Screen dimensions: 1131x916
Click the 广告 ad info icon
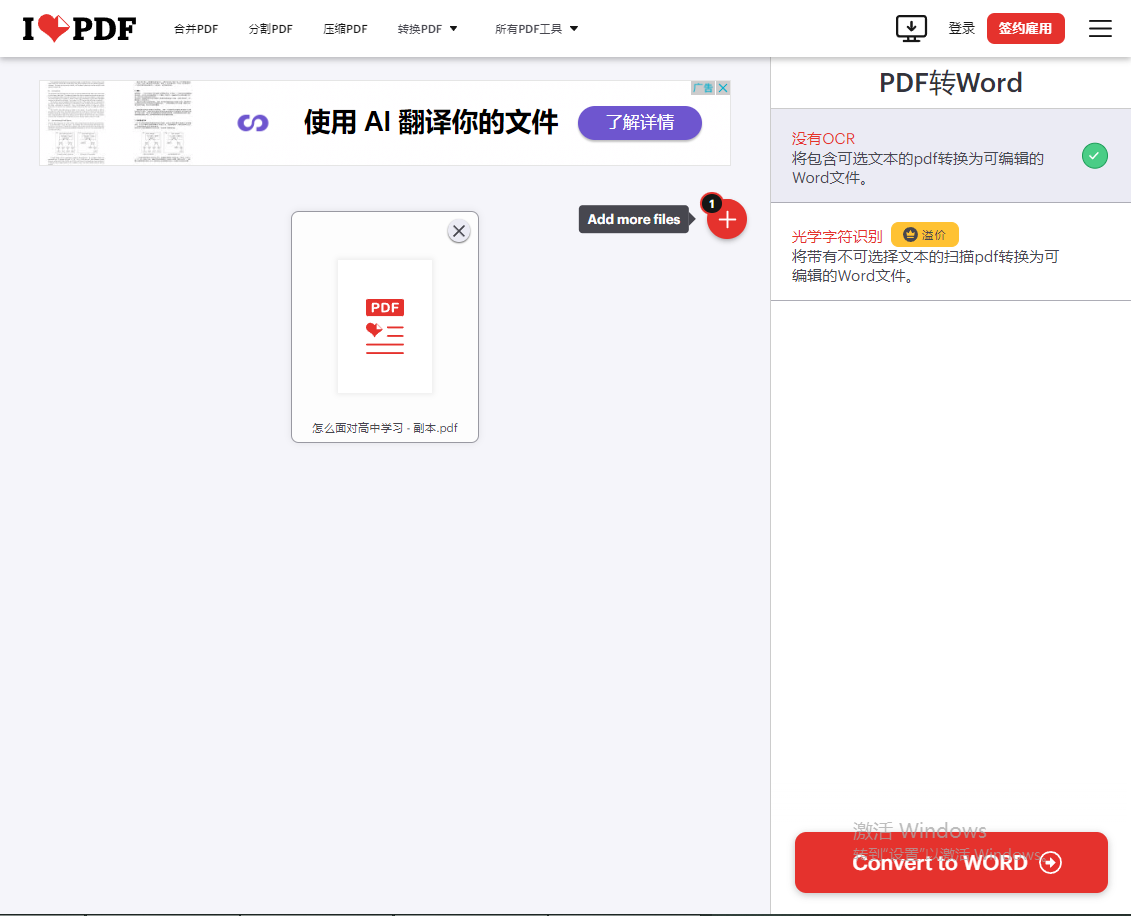click(703, 88)
